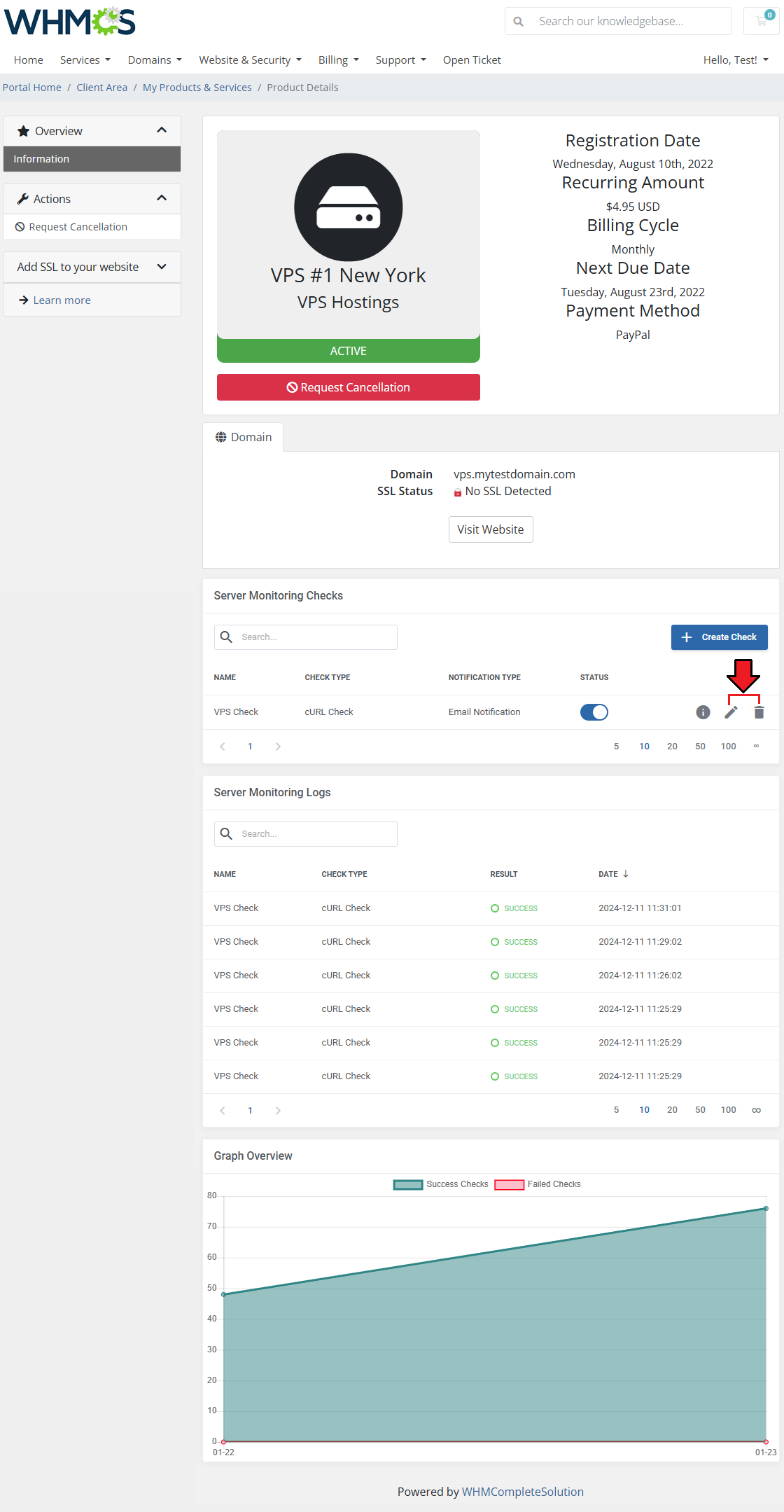Select Information in Overview sidebar
Viewport: 784px width, 1512px height.
(92, 159)
